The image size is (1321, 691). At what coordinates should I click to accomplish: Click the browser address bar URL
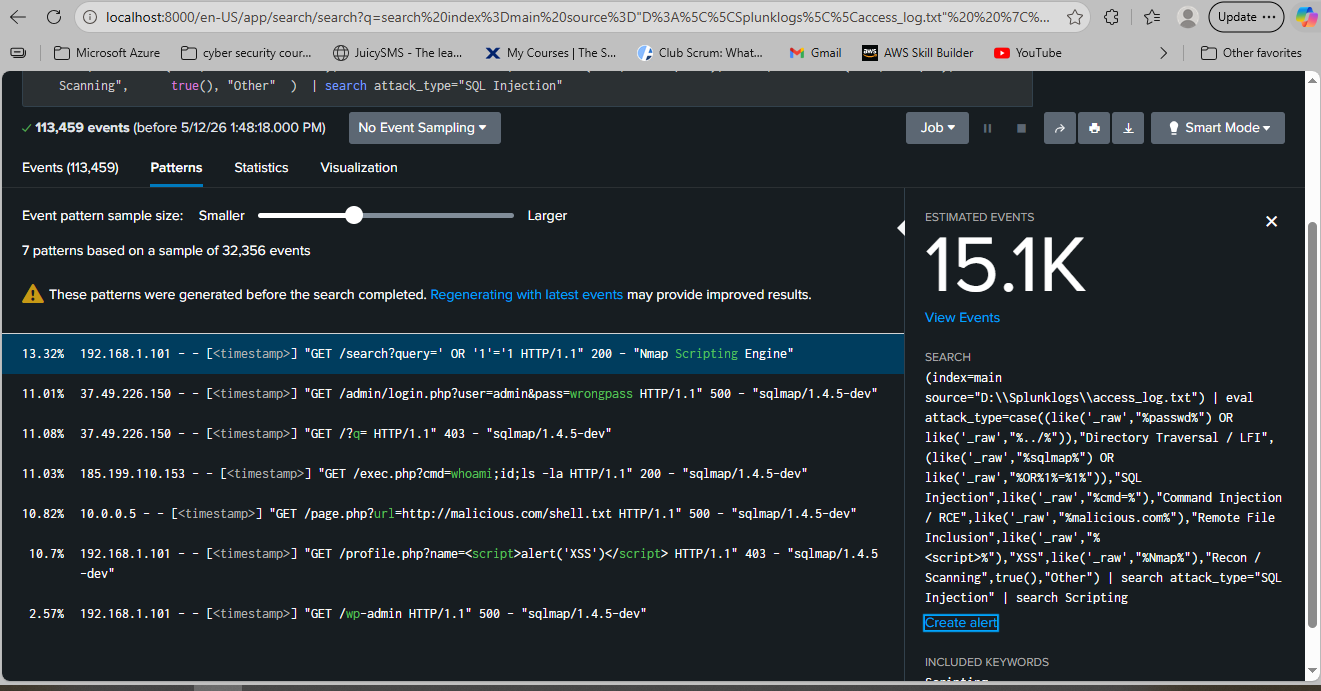click(x=578, y=17)
